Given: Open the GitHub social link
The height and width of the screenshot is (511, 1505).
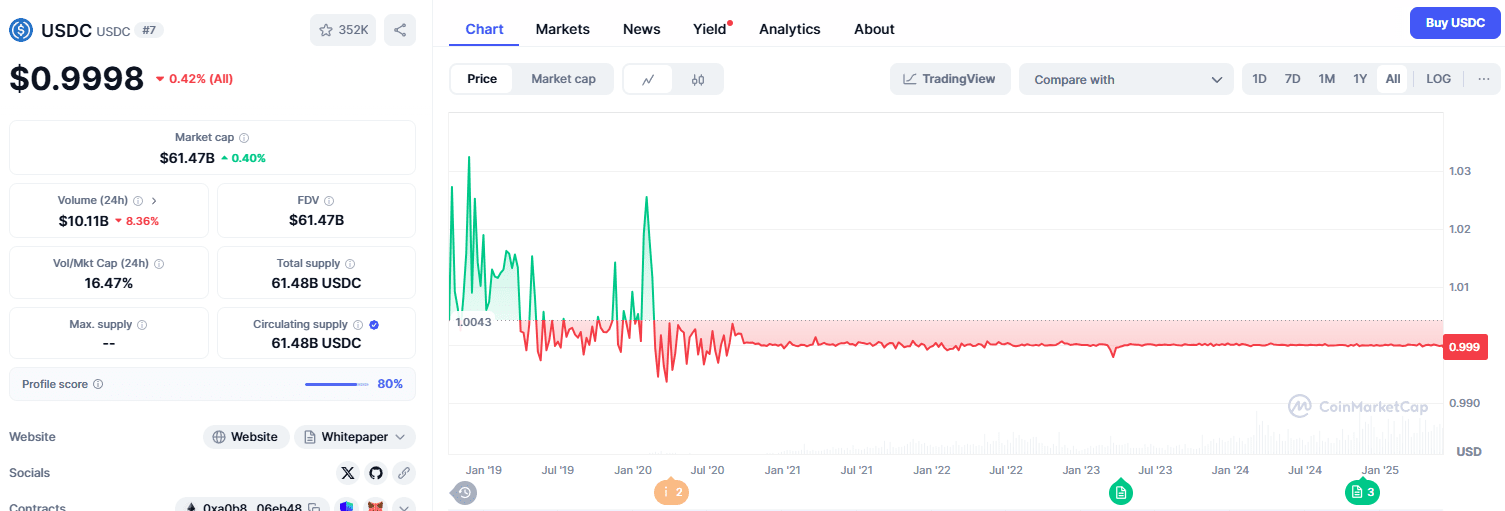Looking at the screenshot, I should pyautogui.click(x=376, y=473).
